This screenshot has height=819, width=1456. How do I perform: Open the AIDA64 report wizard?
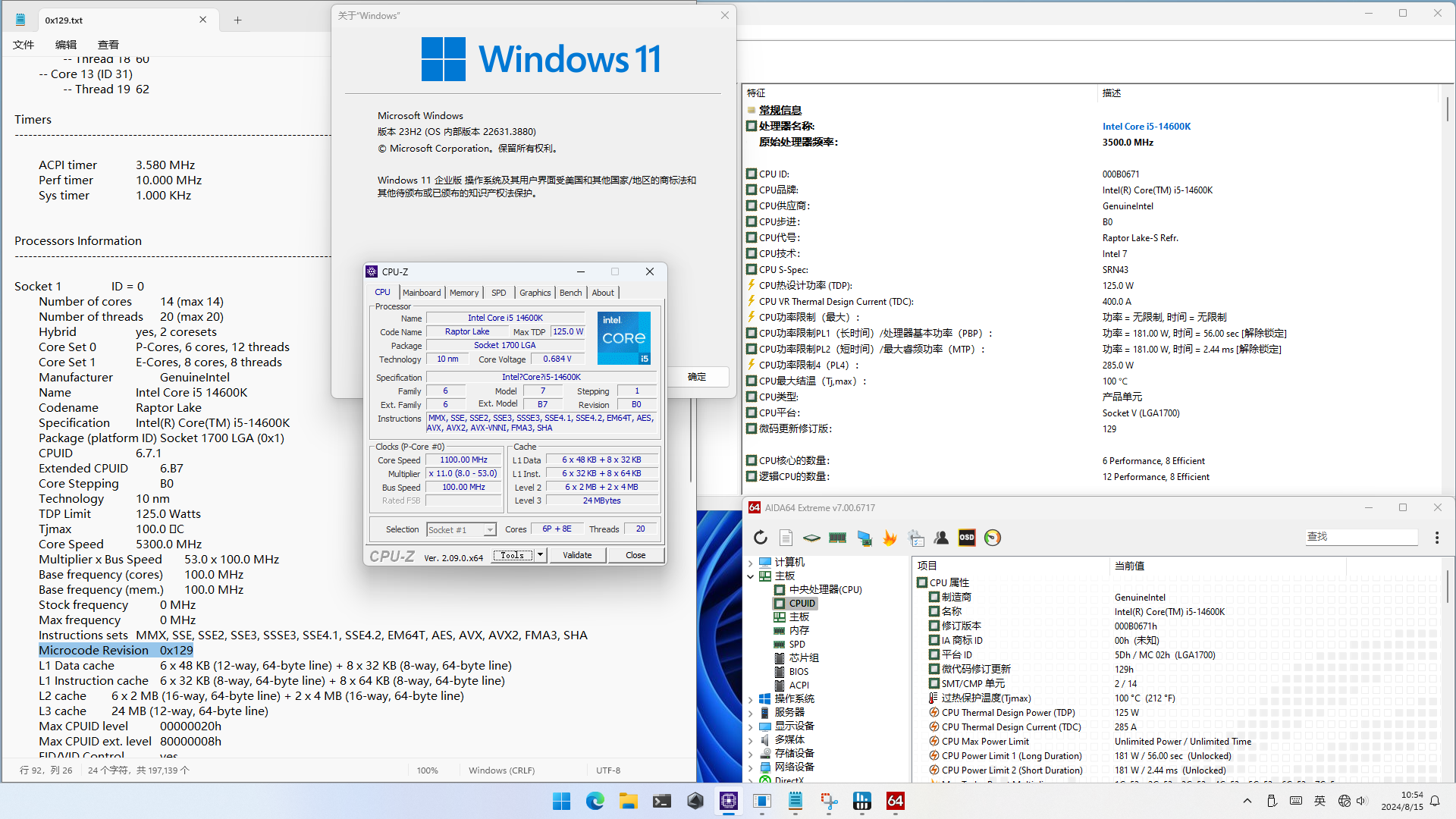[x=786, y=537]
